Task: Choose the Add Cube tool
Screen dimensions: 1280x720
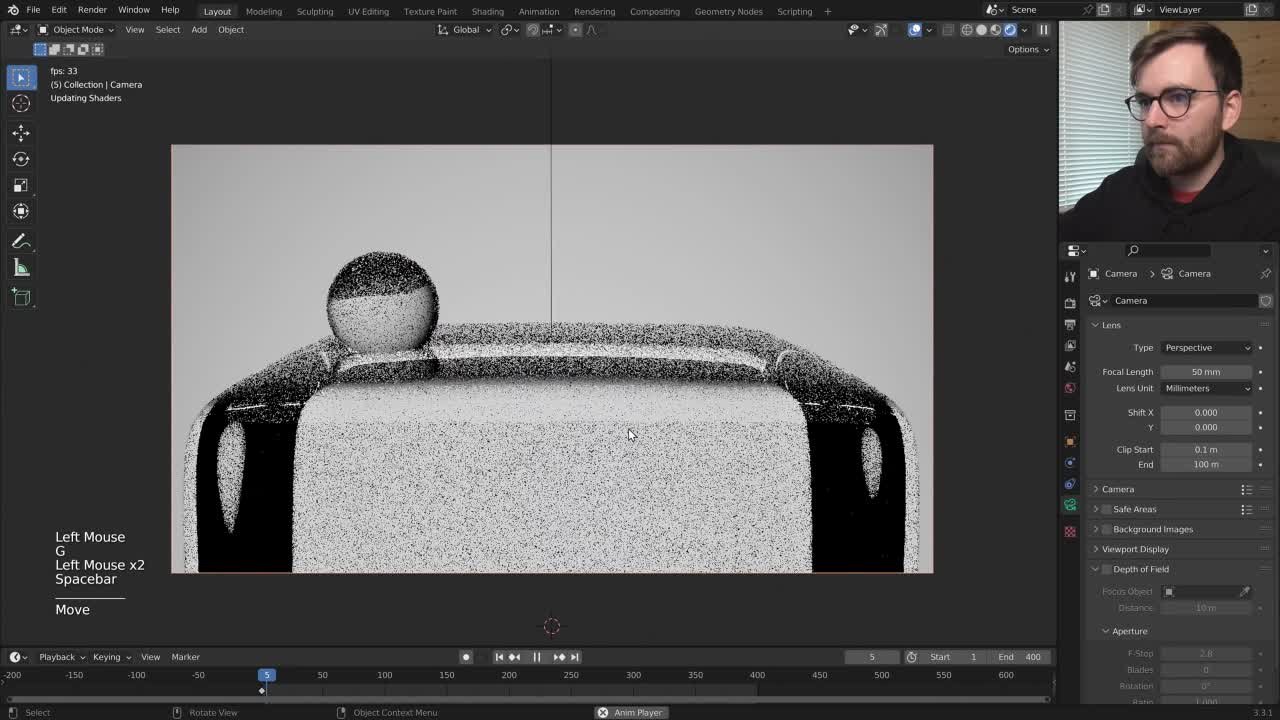Action: 21,297
